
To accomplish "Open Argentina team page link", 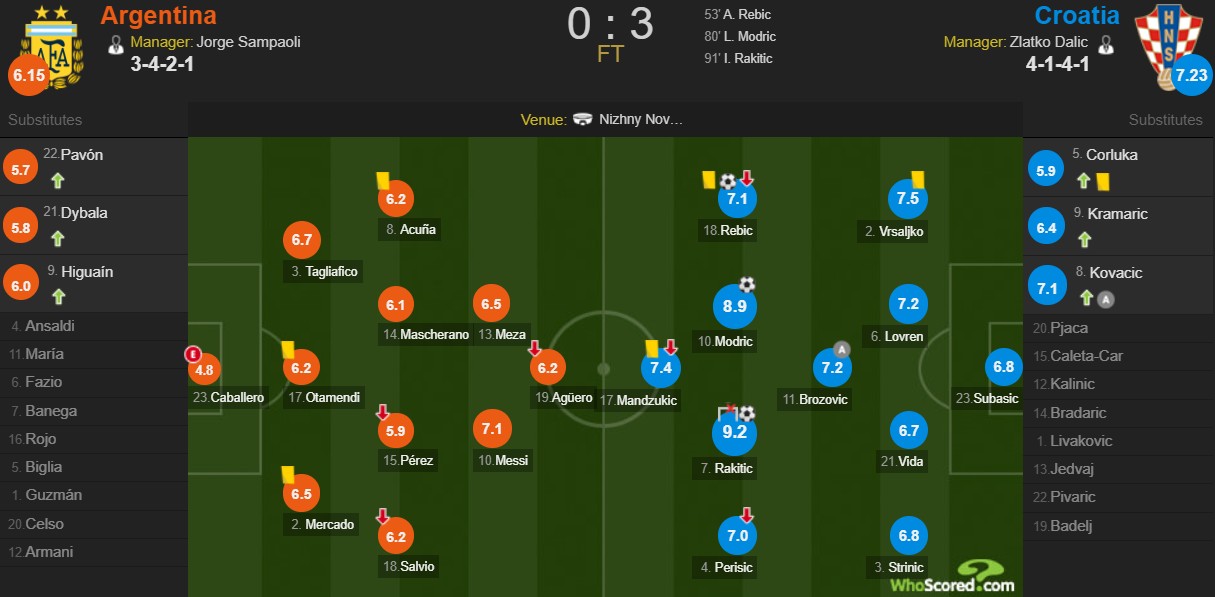I will [x=158, y=15].
